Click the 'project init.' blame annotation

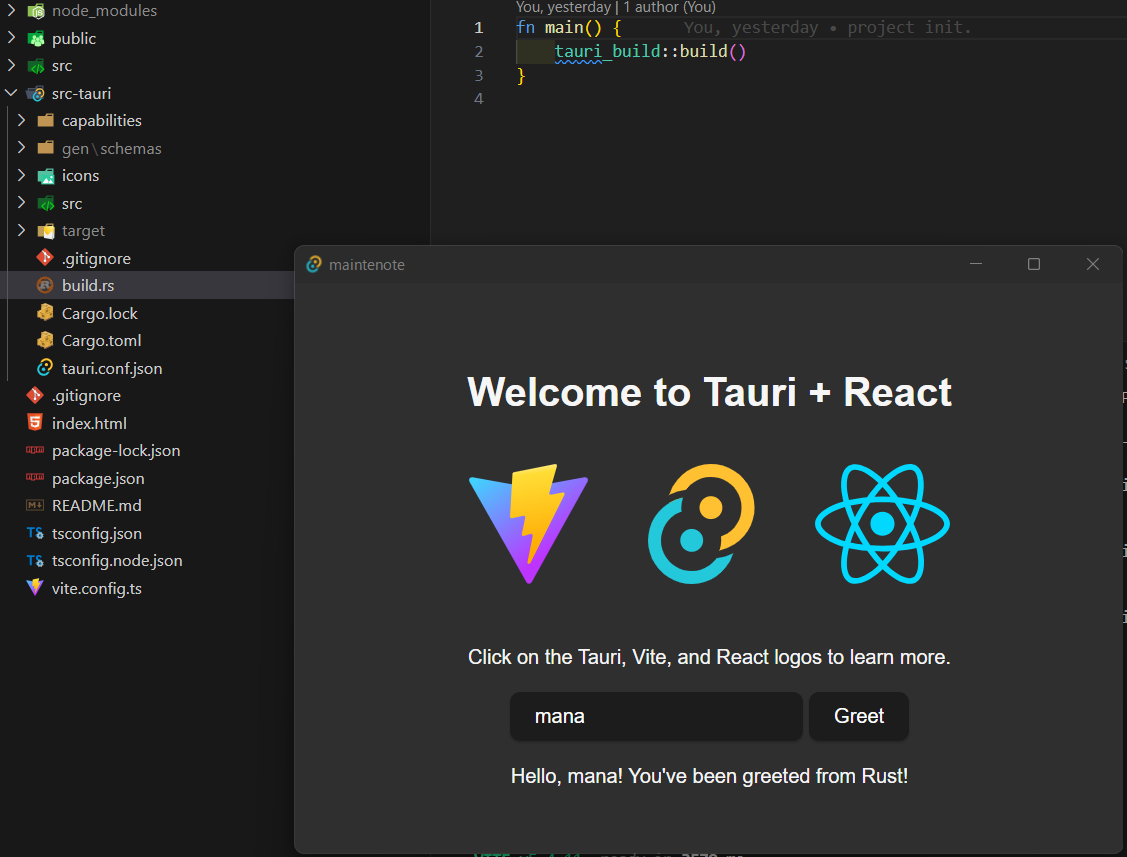(x=908, y=27)
